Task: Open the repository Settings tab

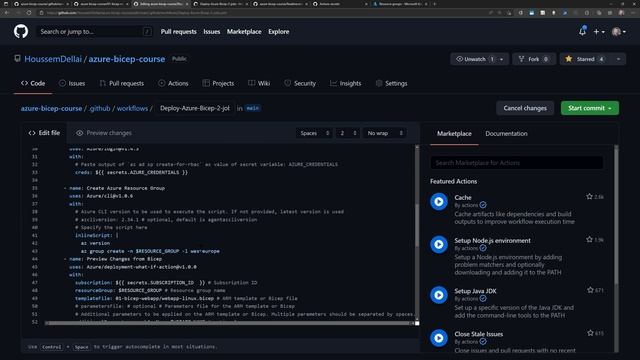Action: point(391,83)
